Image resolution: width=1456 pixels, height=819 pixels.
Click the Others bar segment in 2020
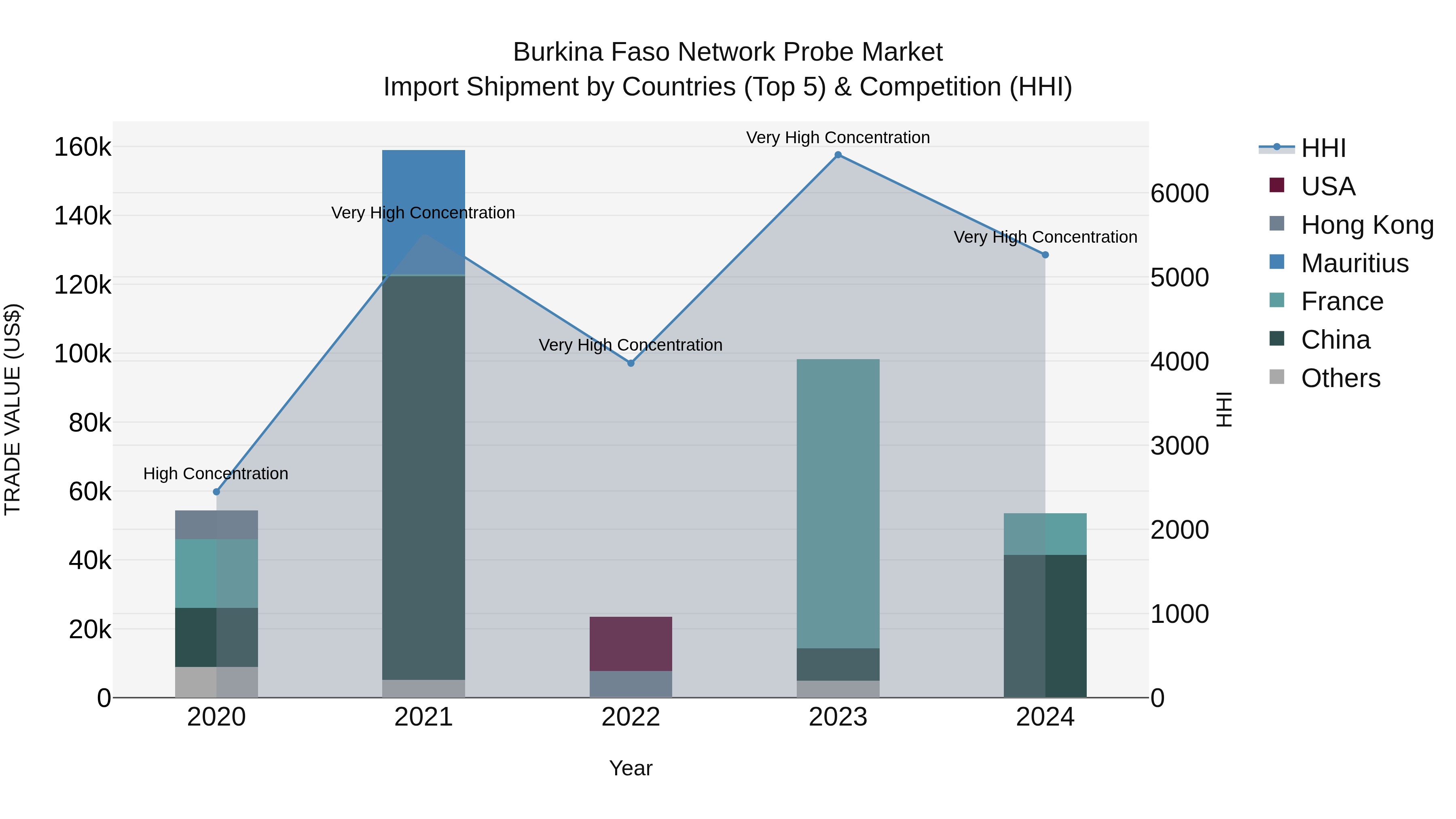point(216,682)
